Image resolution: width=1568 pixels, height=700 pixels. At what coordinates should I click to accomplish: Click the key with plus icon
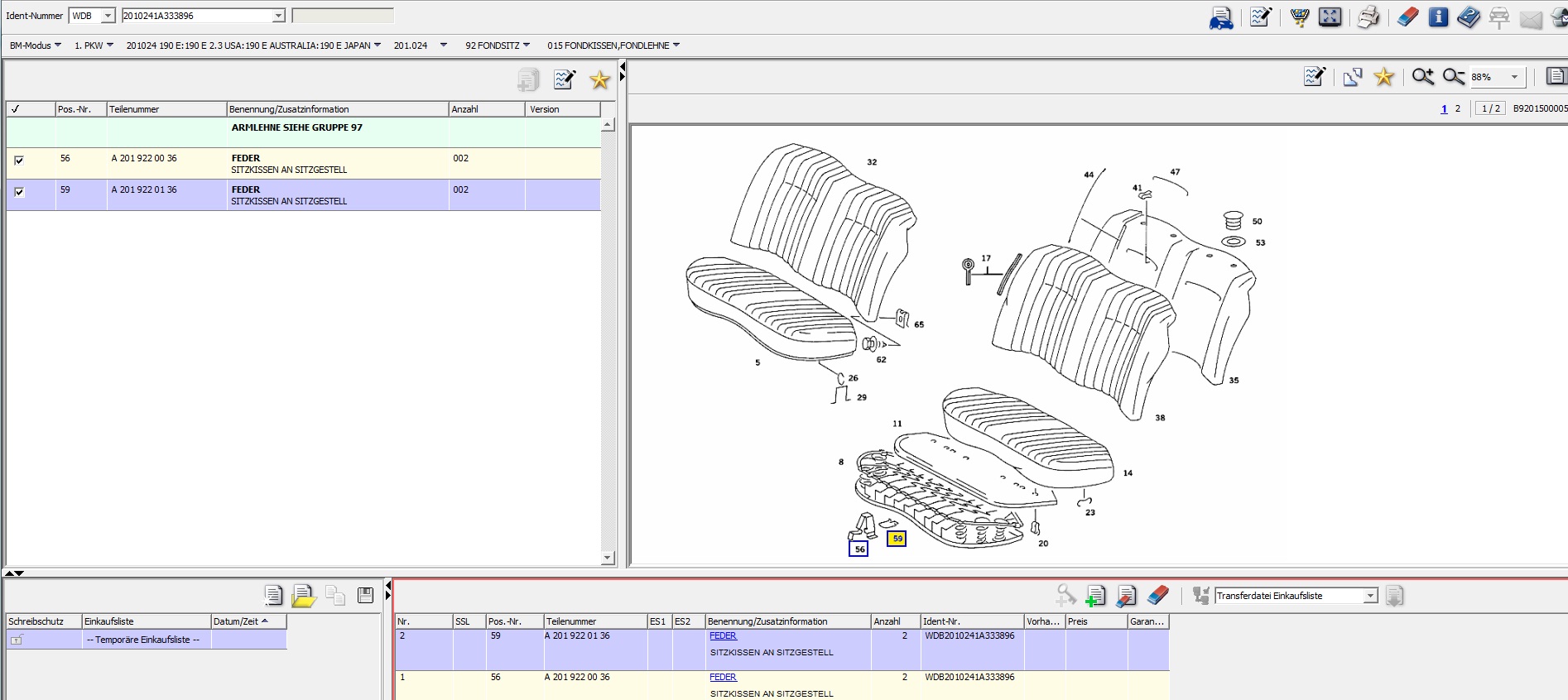1065,596
